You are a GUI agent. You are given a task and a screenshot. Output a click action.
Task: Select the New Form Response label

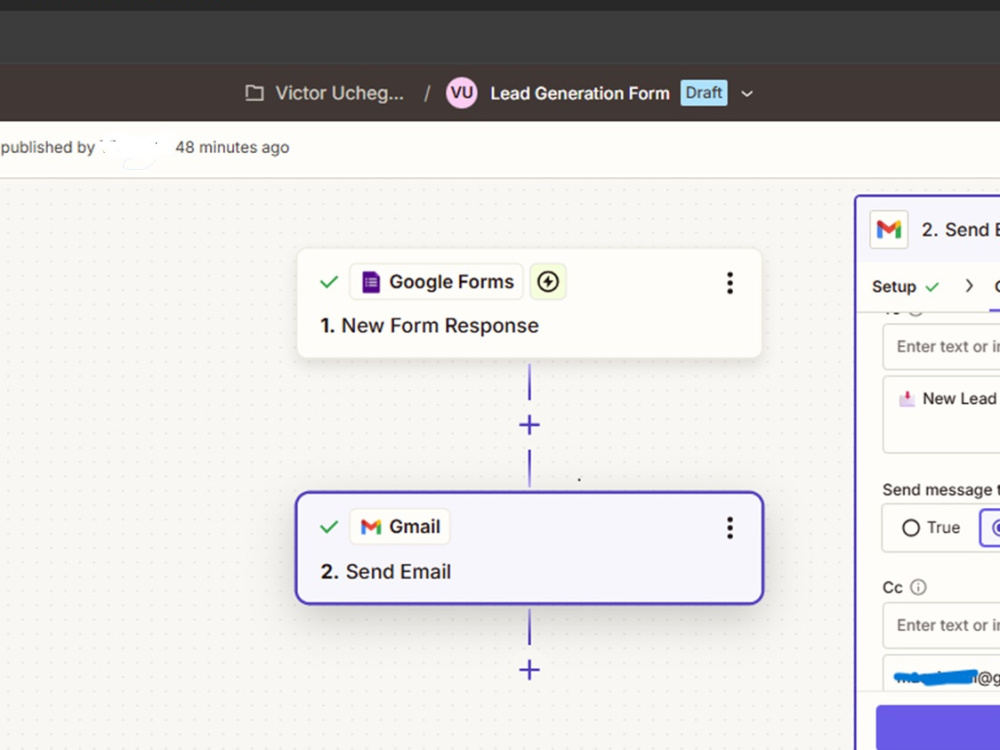[x=440, y=325]
